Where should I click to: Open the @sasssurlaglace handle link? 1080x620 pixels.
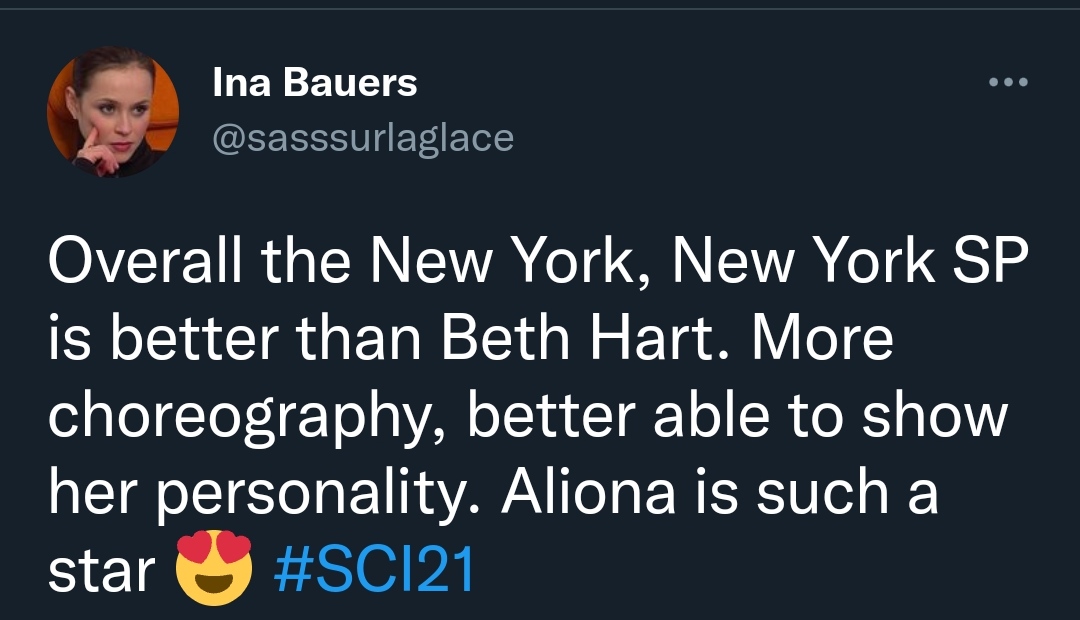pos(363,137)
